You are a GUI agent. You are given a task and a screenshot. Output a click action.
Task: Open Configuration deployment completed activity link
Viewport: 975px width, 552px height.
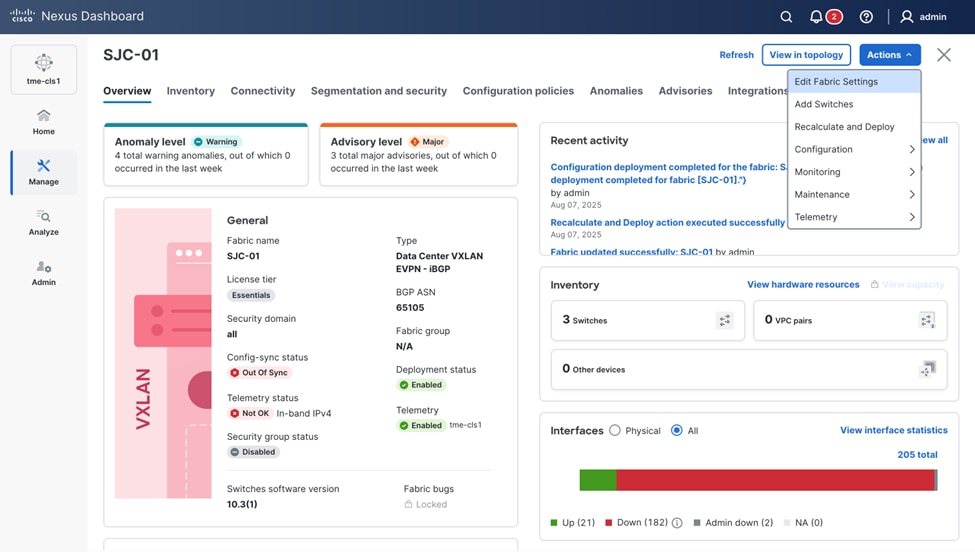click(x=668, y=173)
